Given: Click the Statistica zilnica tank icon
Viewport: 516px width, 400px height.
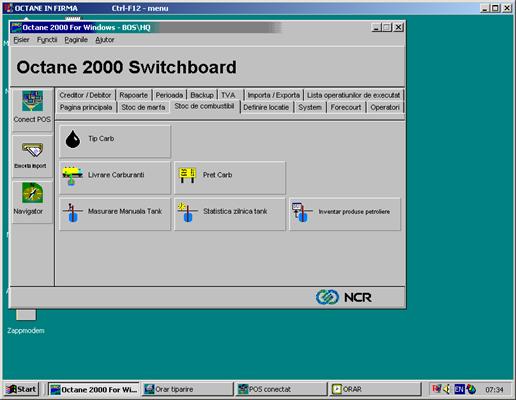Looking at the screenshot, I should (x=187, y=212).
